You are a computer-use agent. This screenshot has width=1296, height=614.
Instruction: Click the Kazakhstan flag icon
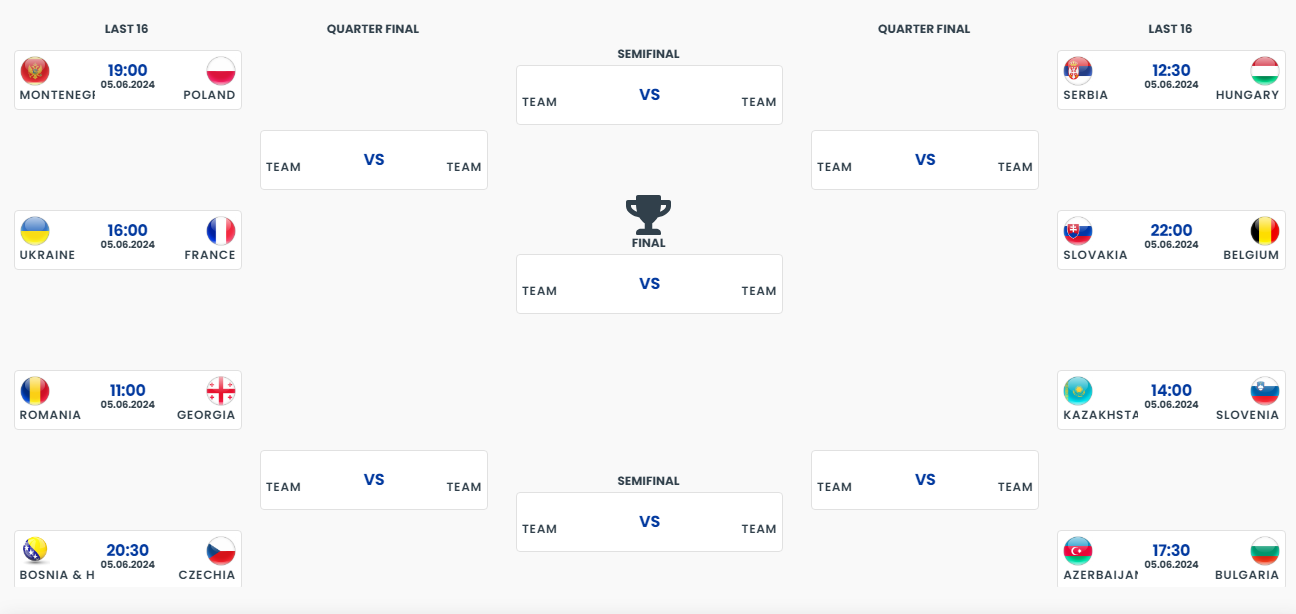coord(1078,391)
